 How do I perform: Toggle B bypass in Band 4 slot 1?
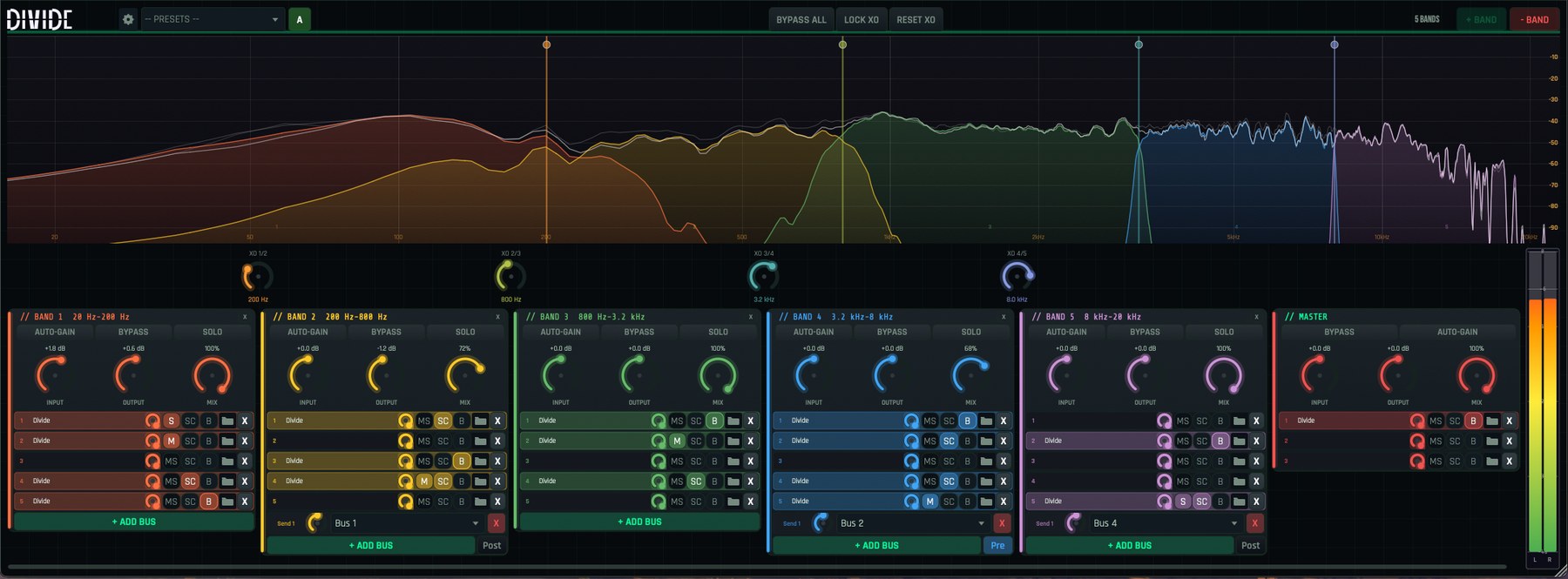pos(967,421)
